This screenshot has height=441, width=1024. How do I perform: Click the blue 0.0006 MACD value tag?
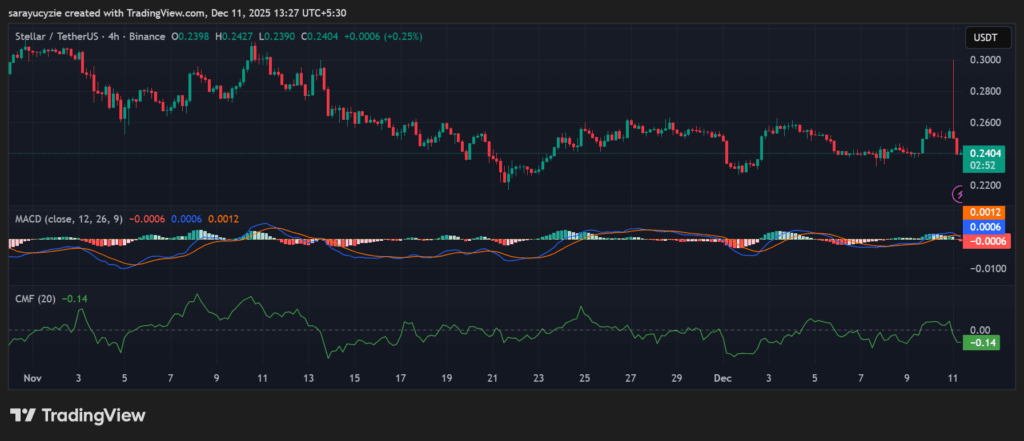[x=982, y=227]
